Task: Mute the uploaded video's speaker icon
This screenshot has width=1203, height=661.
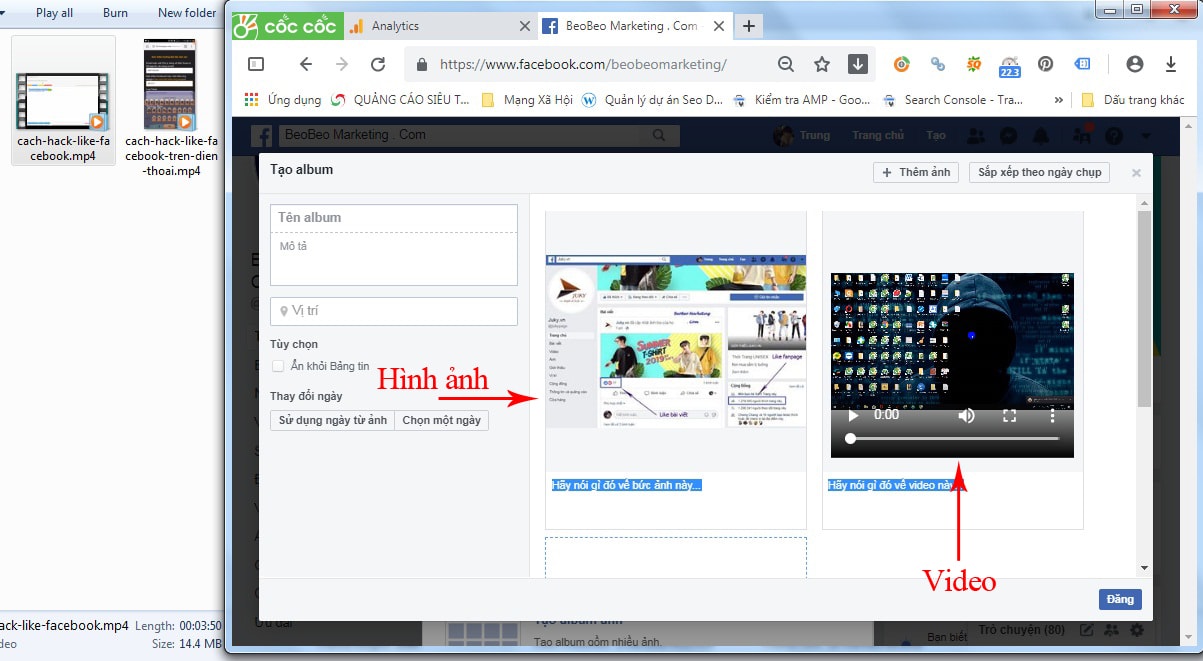Action: (x=966, y=415)
